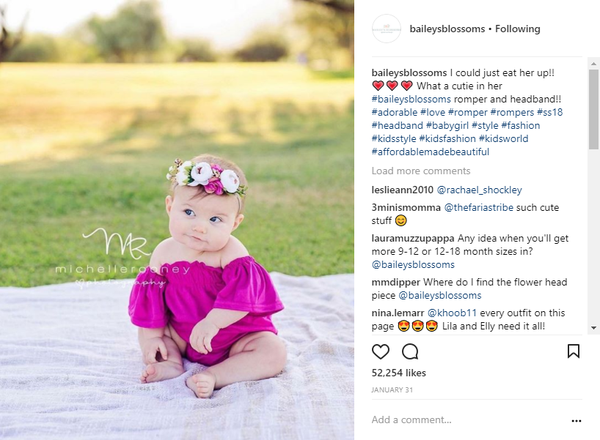This screenshot has height=440, width=600.
Task: Click the baby photo image
Action: pos(177,220)
